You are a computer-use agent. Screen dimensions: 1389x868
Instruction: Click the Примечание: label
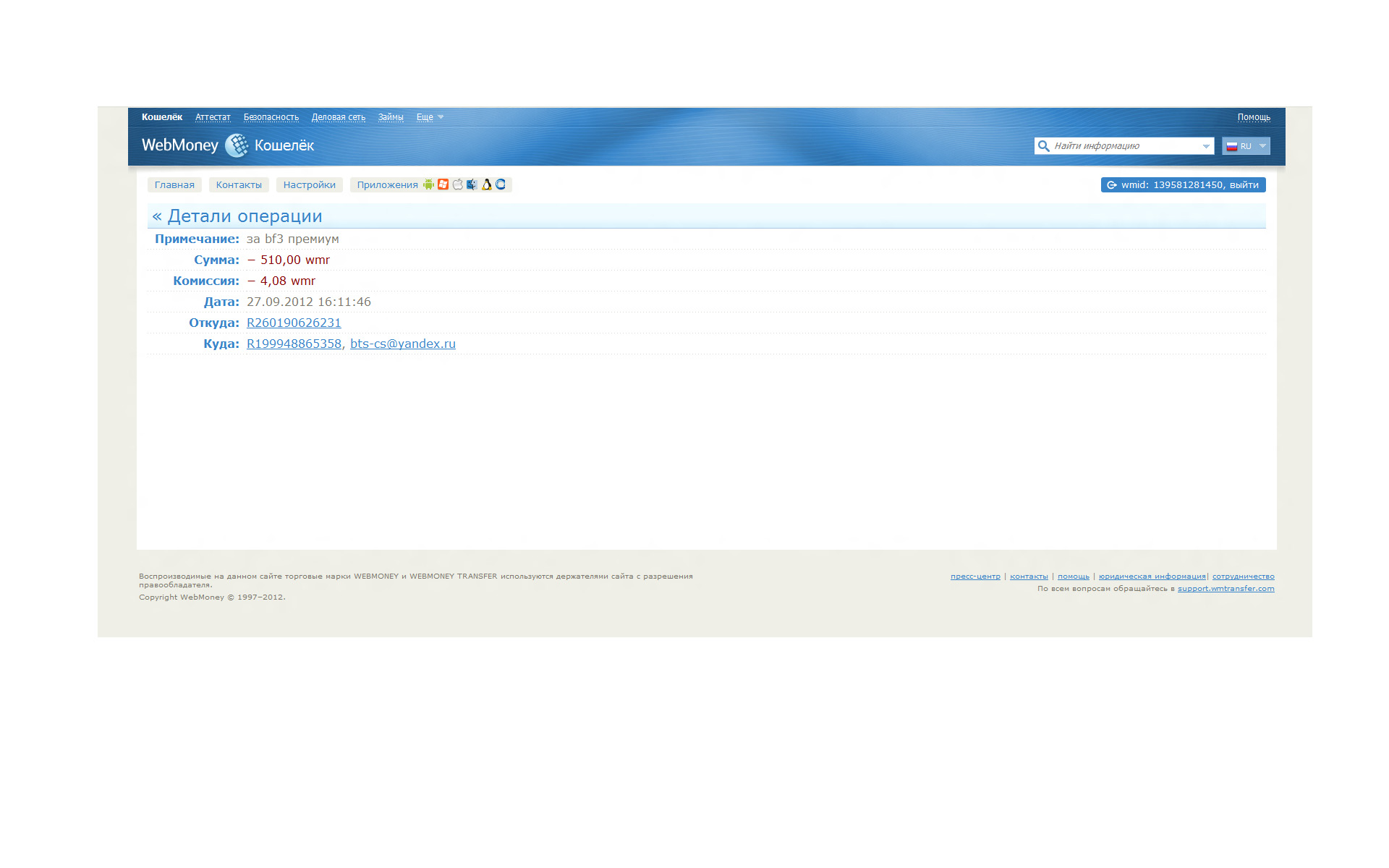(197, 239)
